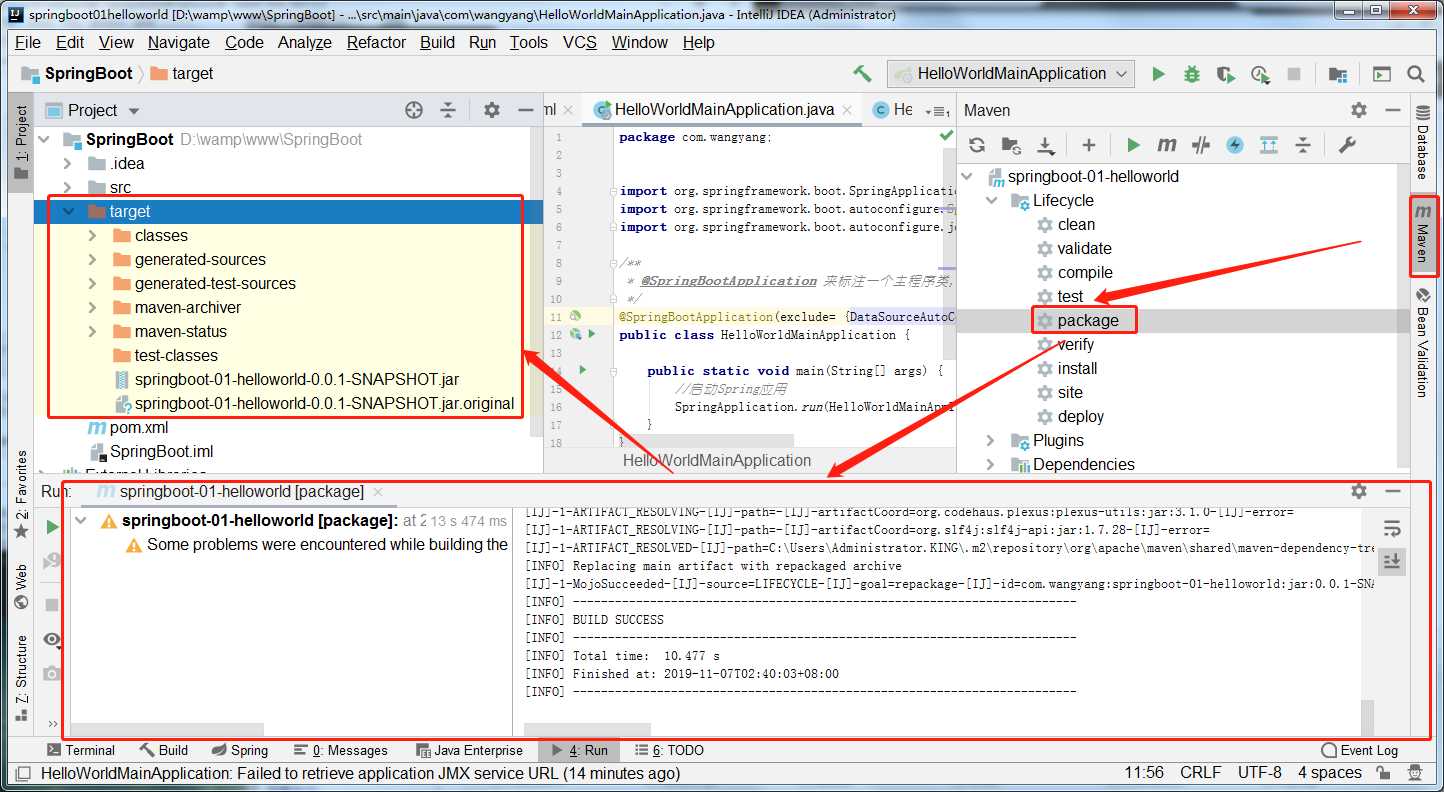Toggle scroll to end in Run console

[x=1392, y=562]
